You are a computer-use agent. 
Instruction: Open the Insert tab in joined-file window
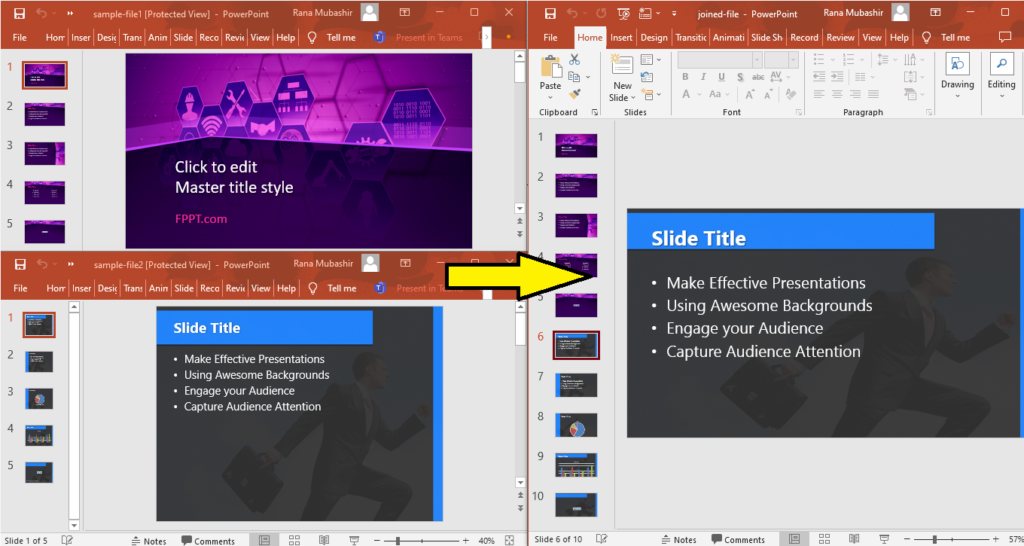[621, 37]
